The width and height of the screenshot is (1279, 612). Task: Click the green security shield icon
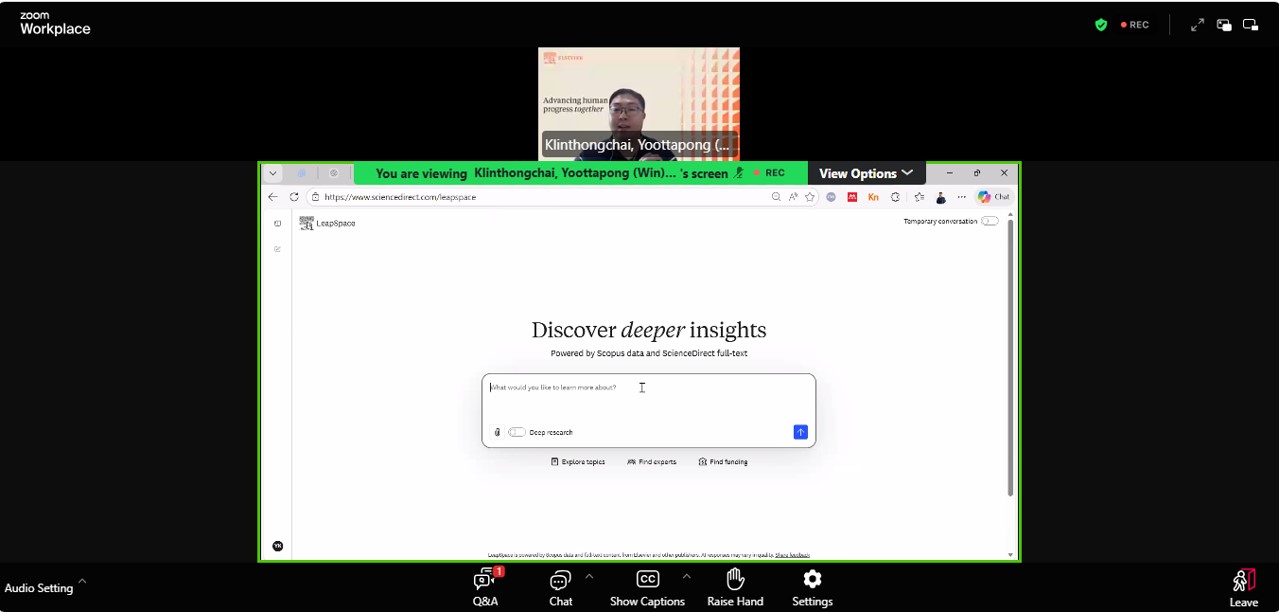click(1101, 25)
